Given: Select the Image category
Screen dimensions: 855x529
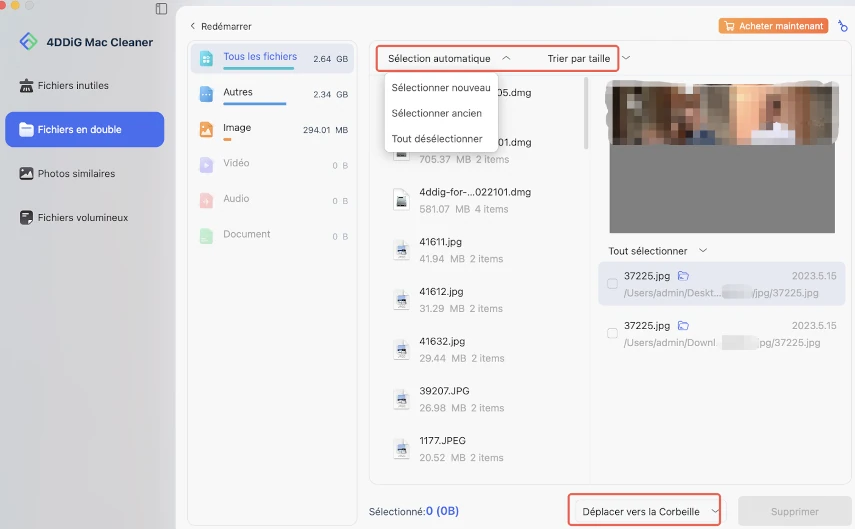Looking at the screenshot, I should [x=272, y=129].
